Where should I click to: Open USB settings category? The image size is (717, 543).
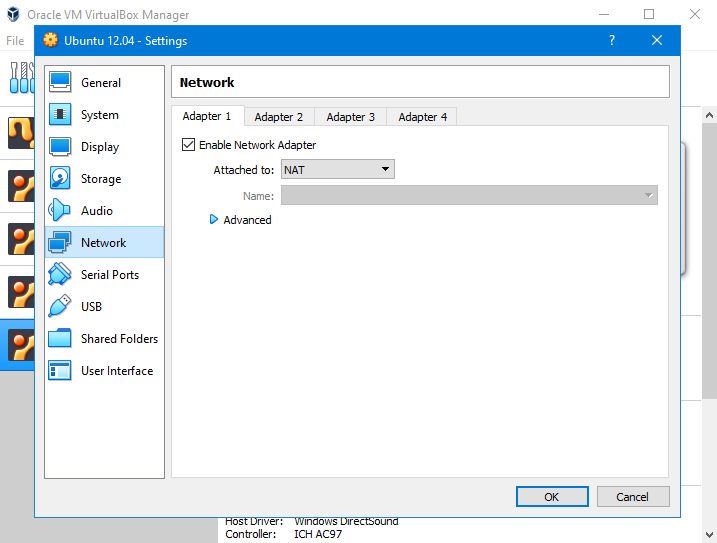[105, 306]
